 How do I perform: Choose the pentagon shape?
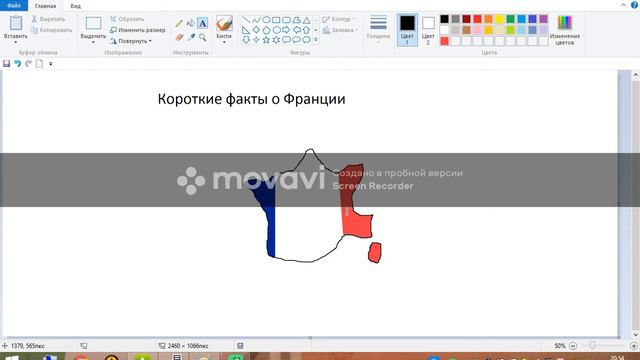pos(266,30)
